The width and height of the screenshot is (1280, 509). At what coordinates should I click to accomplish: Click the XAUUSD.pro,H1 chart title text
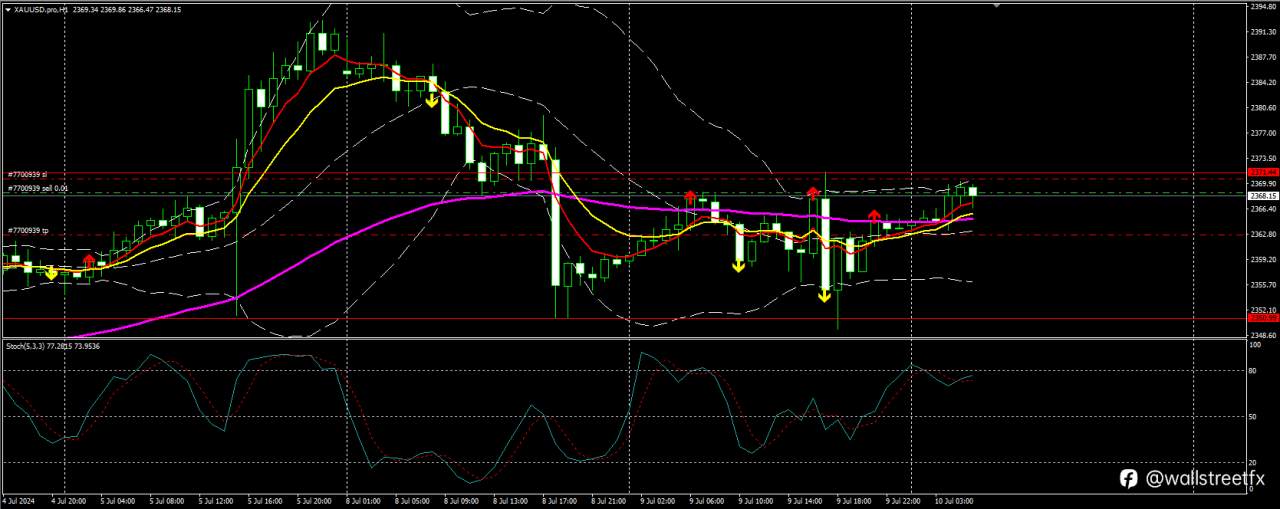[41, 9]
